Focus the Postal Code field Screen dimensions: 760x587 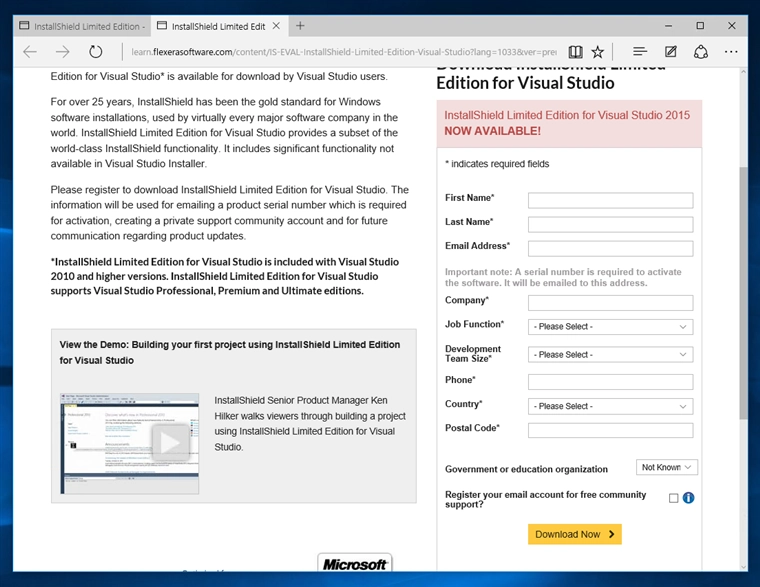610,430
